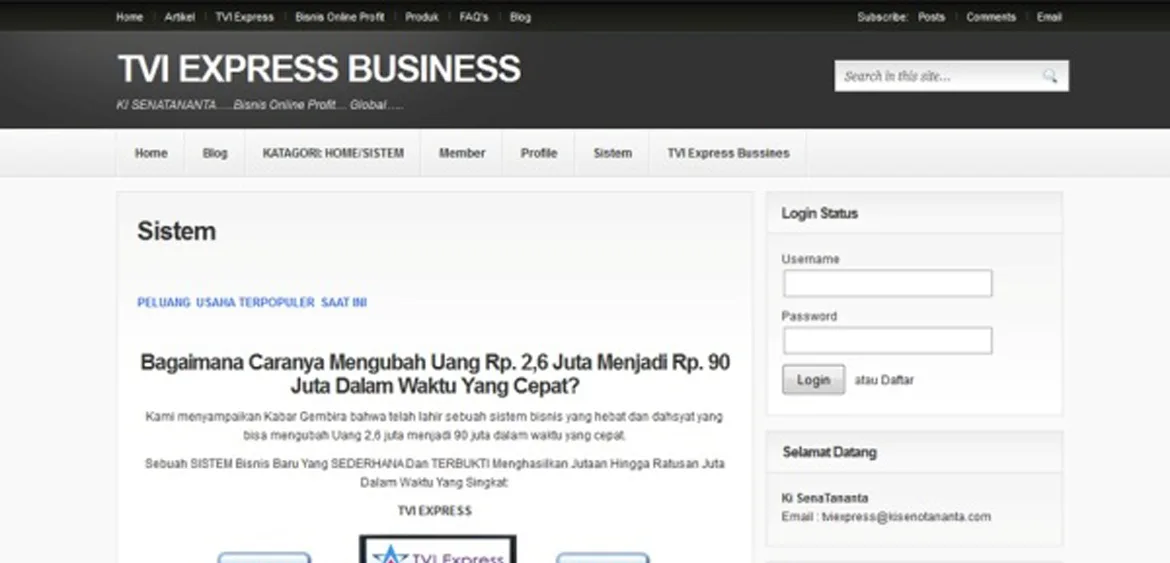Open Home in the top bar
1170x563 pixels.
point(129,17)
